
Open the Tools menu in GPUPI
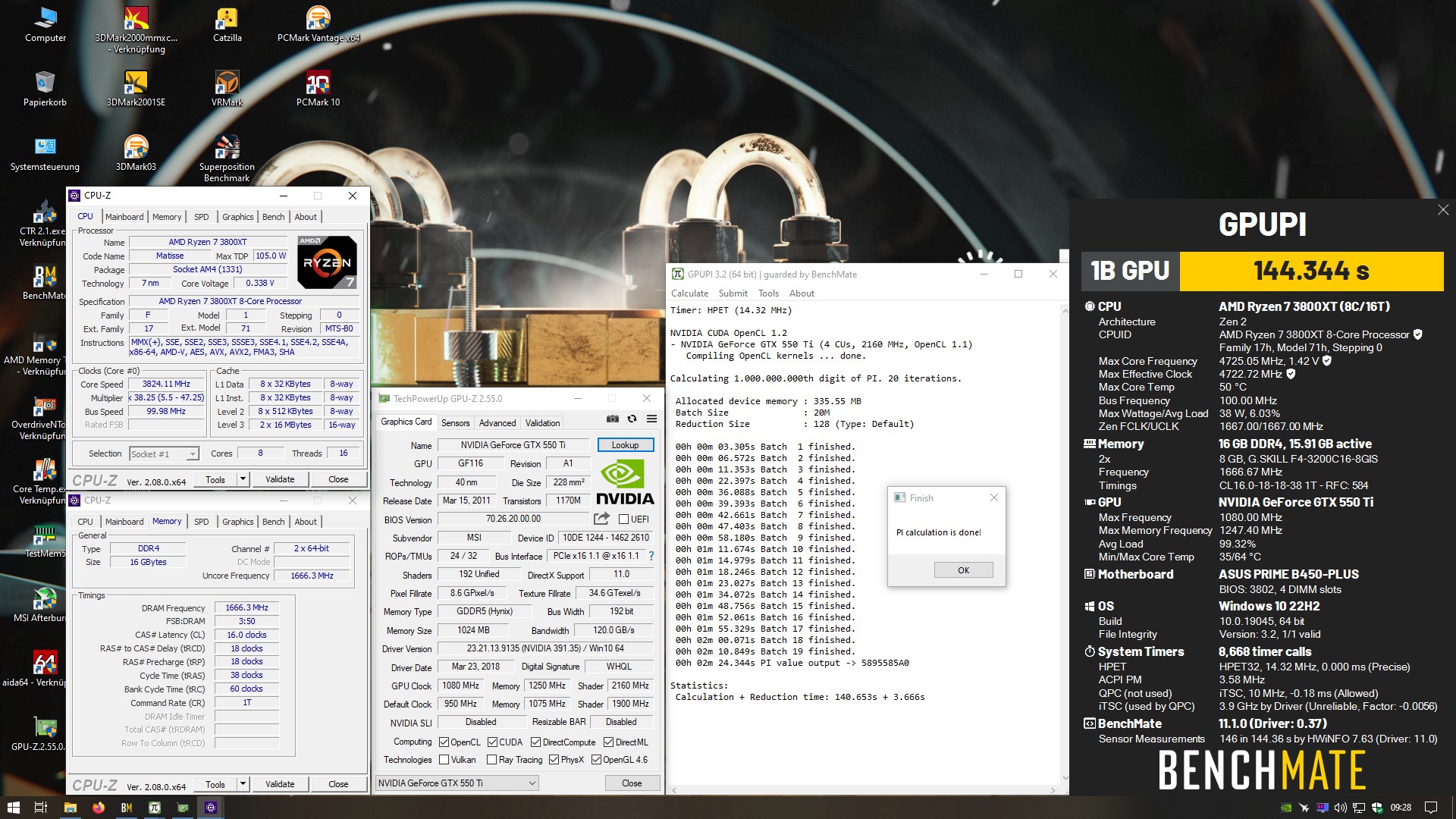(768, 293)
